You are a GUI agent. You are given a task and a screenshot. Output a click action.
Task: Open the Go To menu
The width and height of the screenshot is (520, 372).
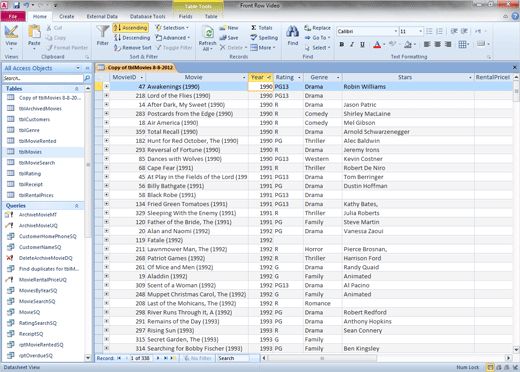(317, 38)
